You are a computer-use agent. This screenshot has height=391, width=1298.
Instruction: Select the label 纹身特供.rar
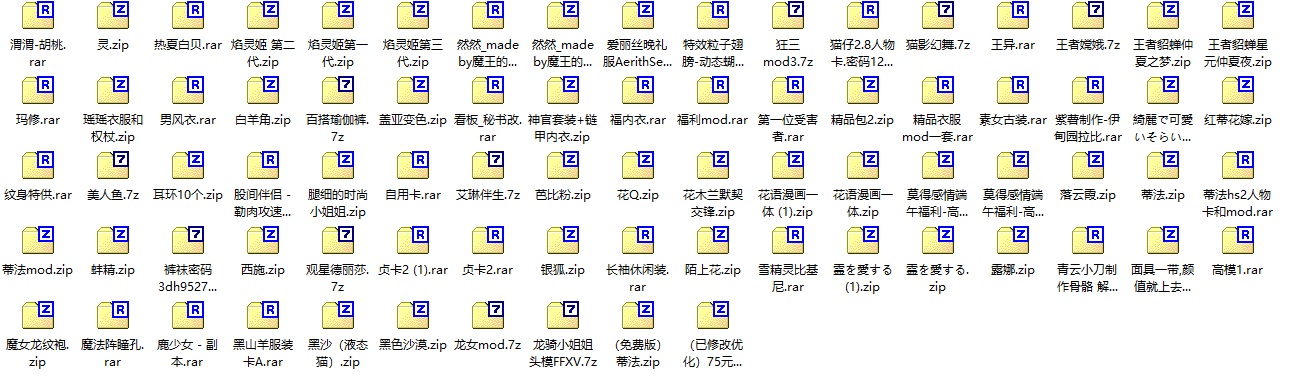(x=38, y=195)
